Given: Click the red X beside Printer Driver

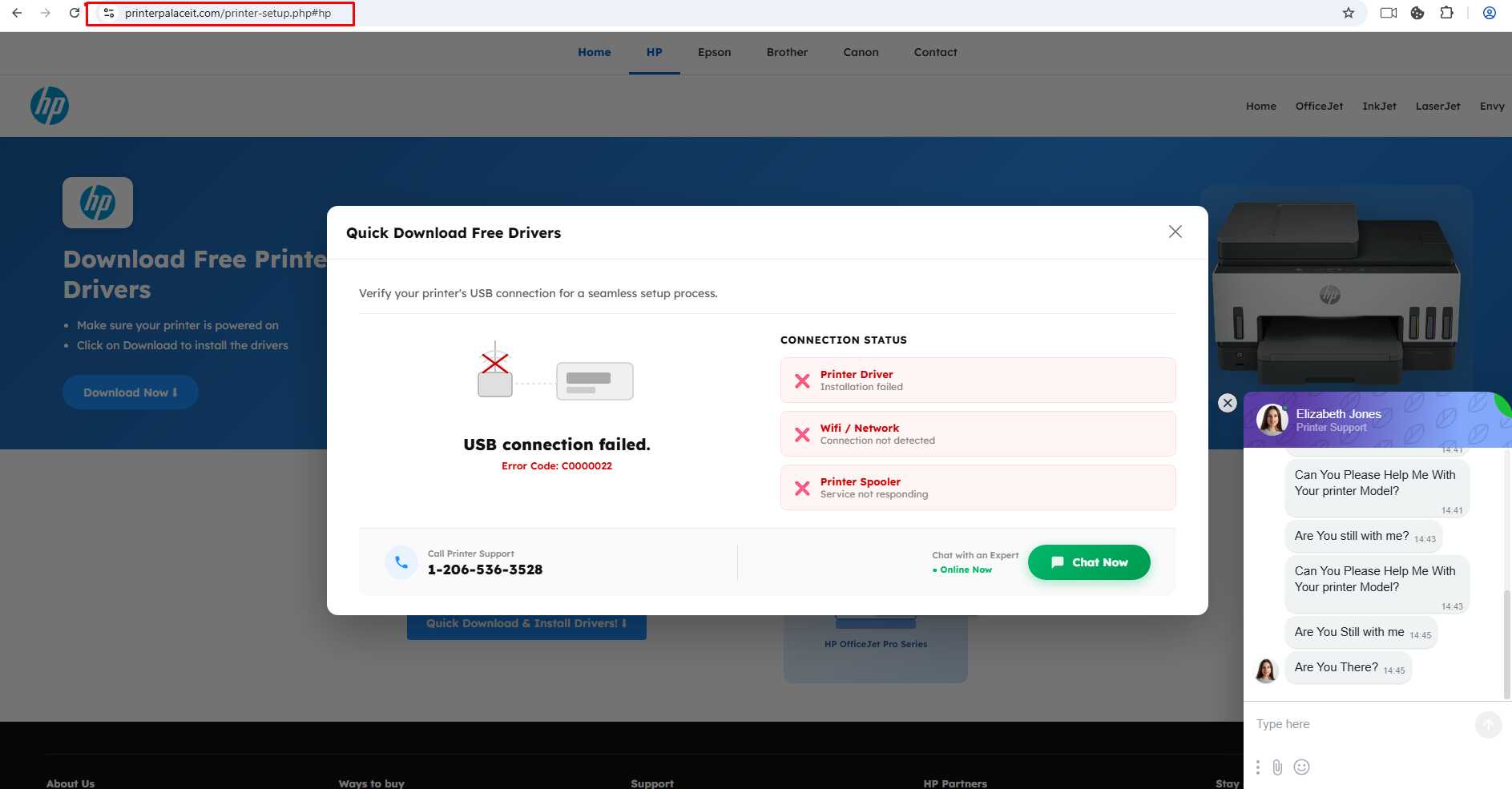Looking at the screenshot, I should point(802,380).
